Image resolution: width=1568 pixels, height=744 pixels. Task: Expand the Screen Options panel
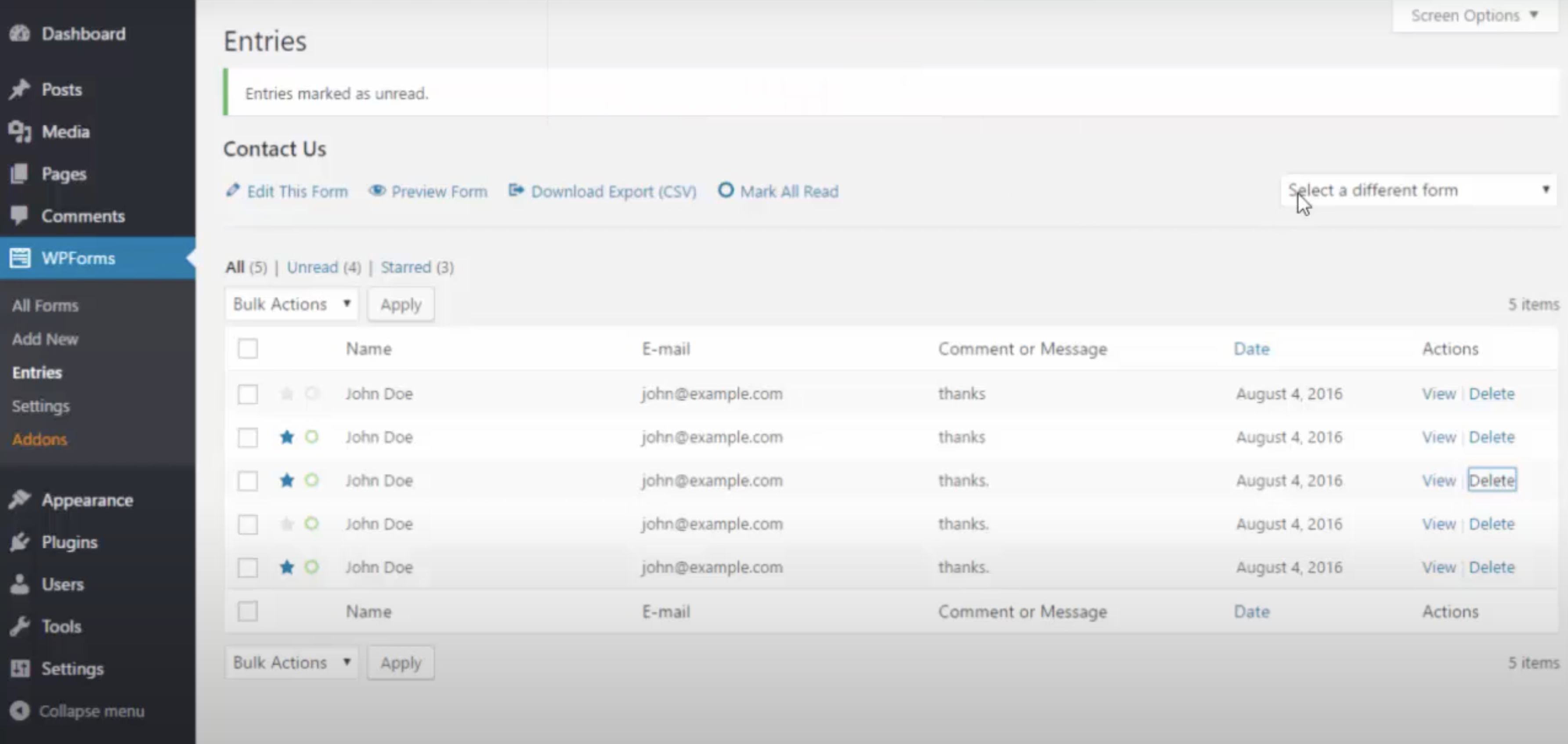[x=1474, y=16]
